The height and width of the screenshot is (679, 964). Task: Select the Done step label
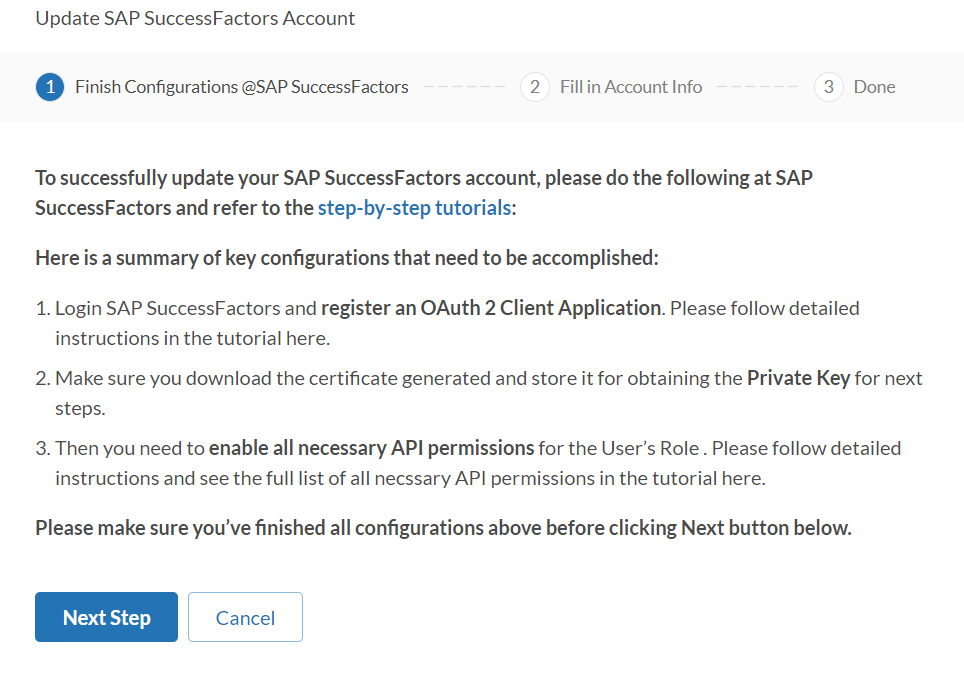(x=874, y=87)
